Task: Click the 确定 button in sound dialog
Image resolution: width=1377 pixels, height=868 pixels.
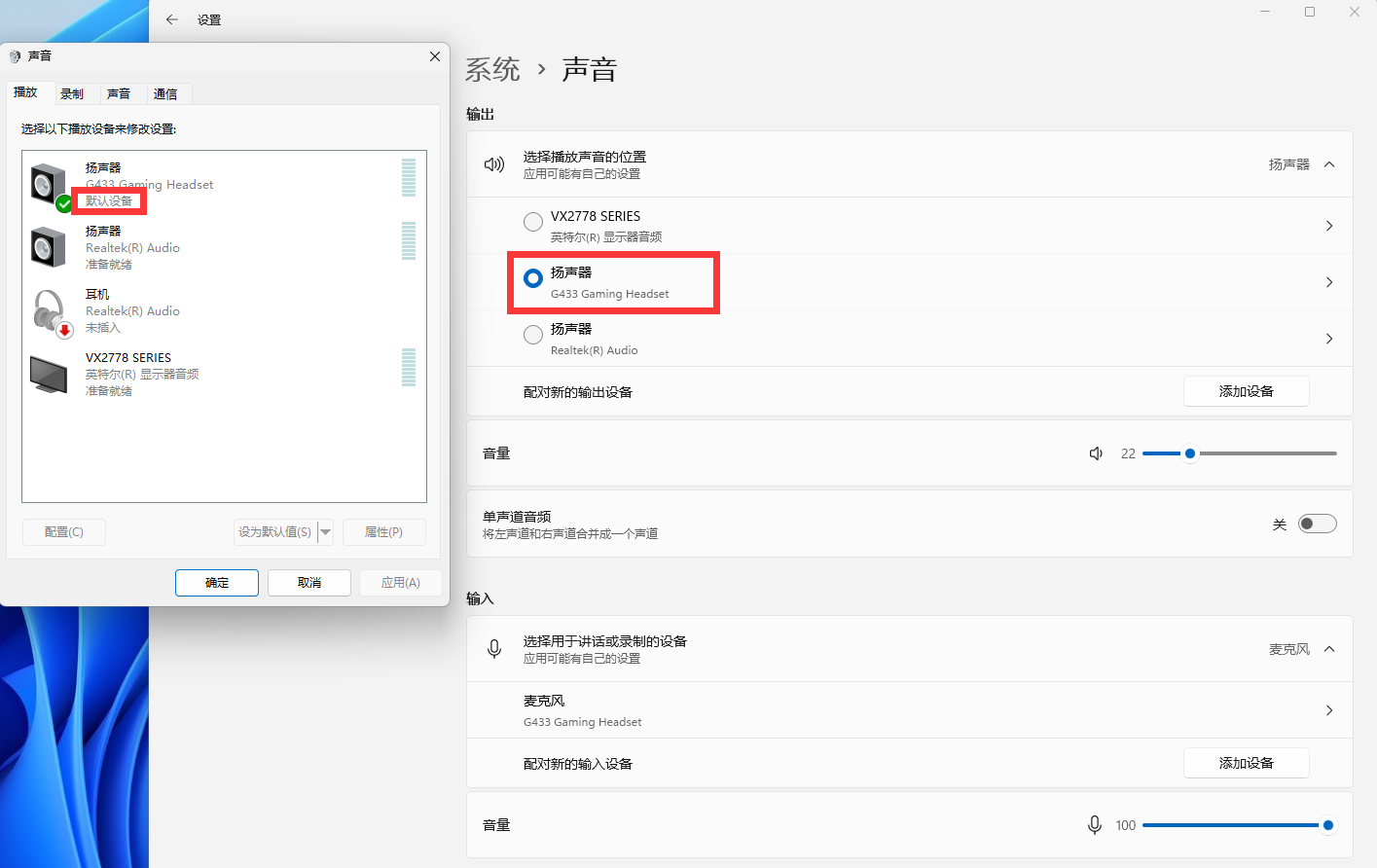Action: (x=217, y=583)
